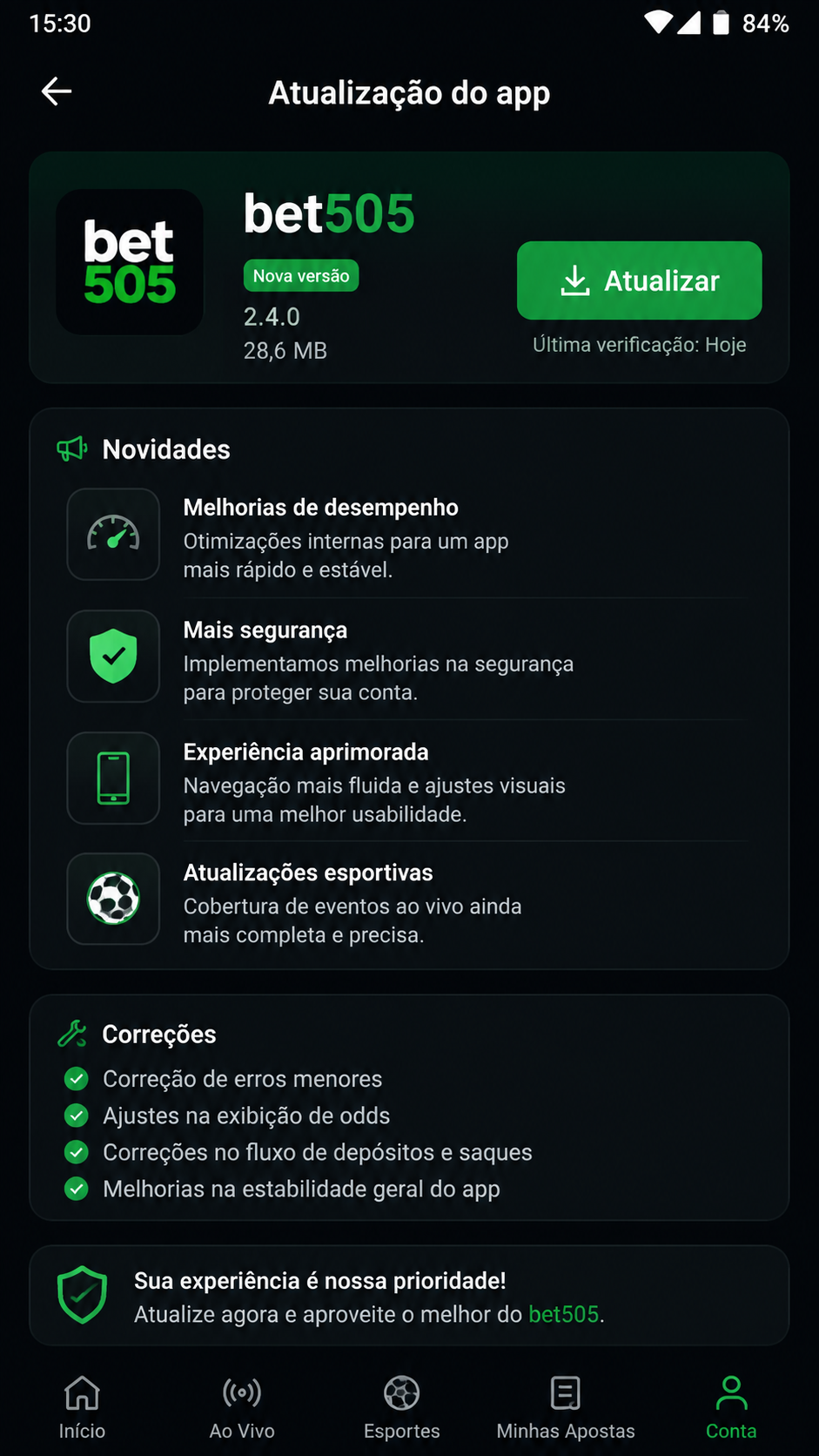The width and height of the screenshot is (819, 1456).
Task: Open the Esportes tab
Action: 402,1407
